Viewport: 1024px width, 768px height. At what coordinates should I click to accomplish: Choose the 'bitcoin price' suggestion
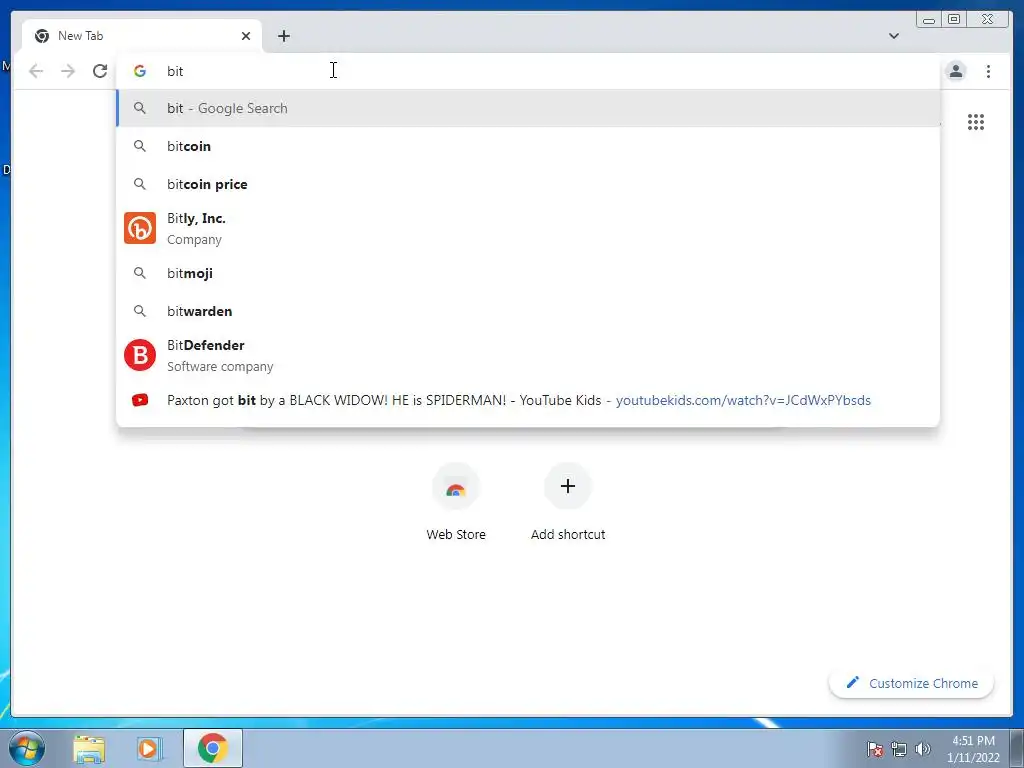[528, 184]
